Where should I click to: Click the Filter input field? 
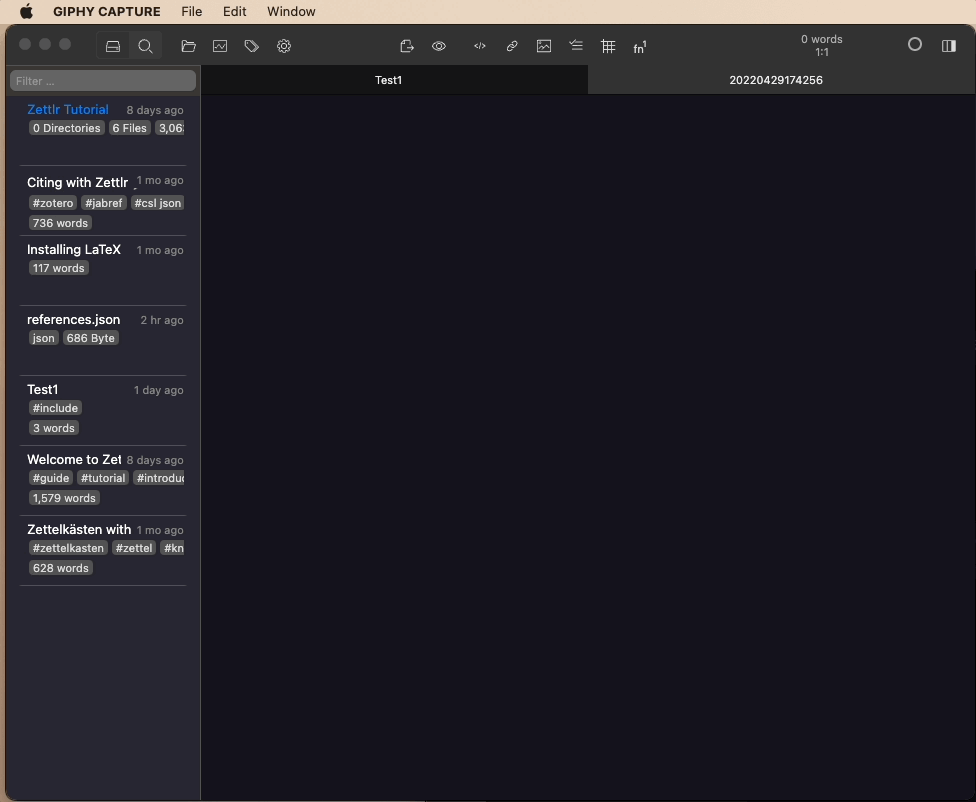pos(102,80)
